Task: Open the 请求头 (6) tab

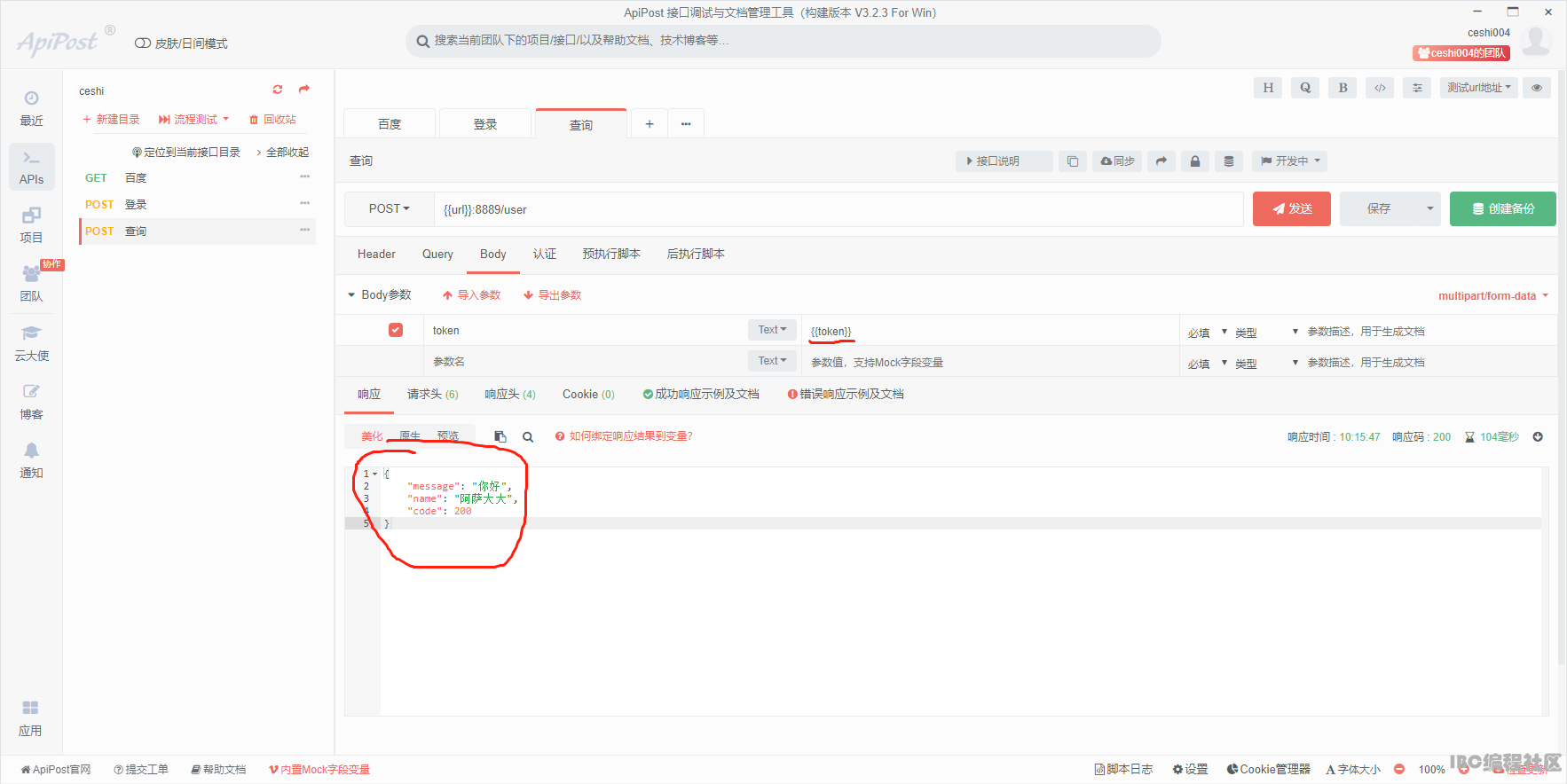Action: pos(433,395)
